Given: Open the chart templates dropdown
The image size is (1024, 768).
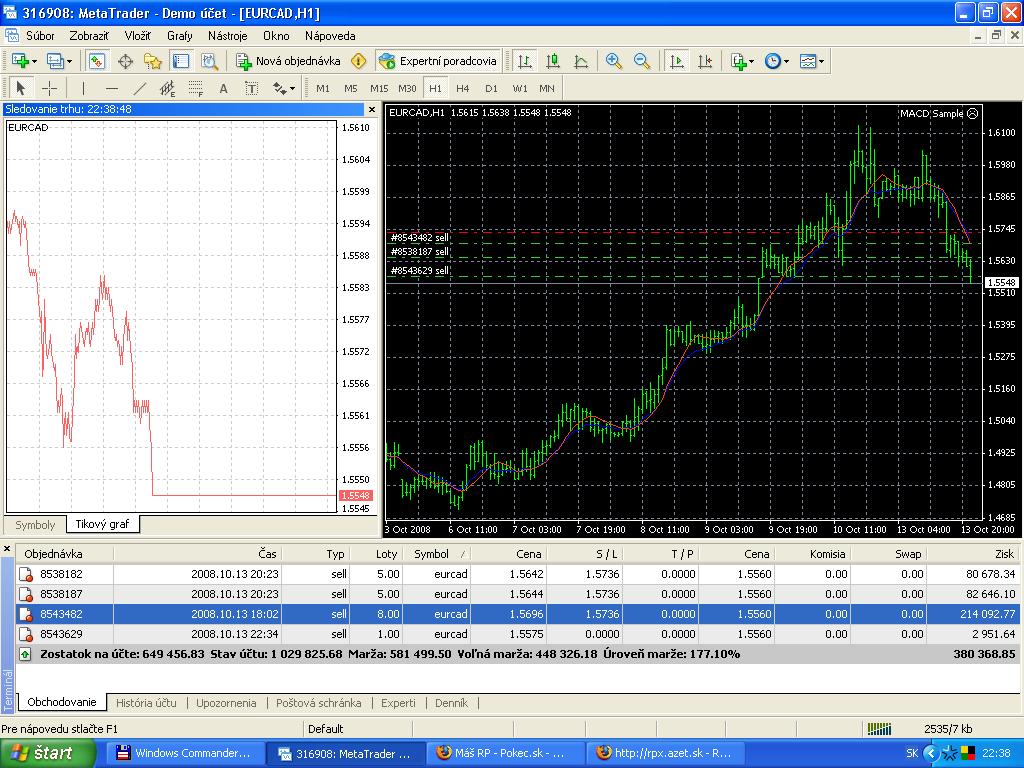Looking at the screenshot, I should click(x=821, y=61).
